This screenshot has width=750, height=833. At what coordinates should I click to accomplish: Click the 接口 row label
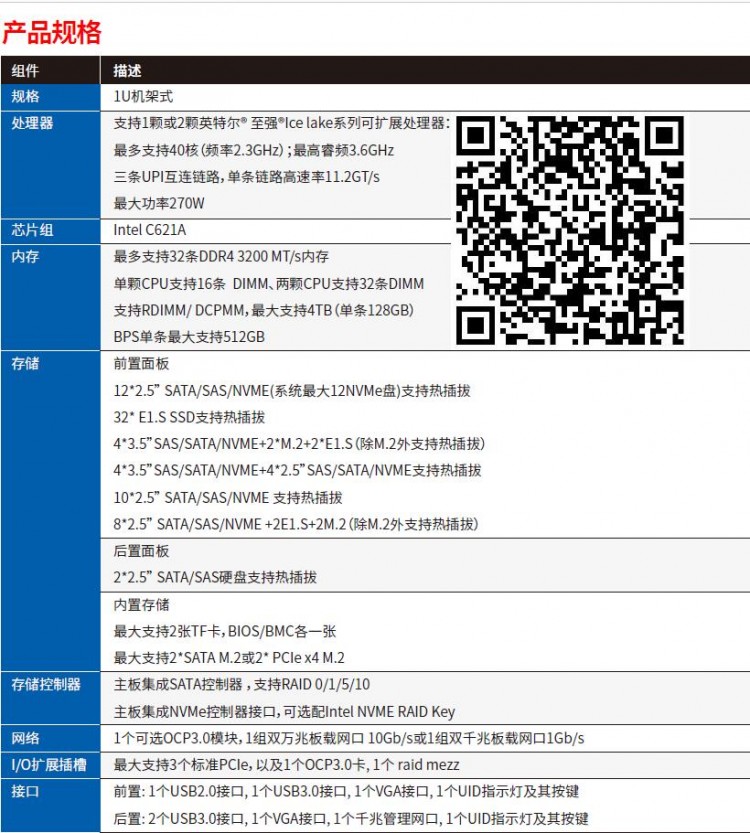coord(25,791)
